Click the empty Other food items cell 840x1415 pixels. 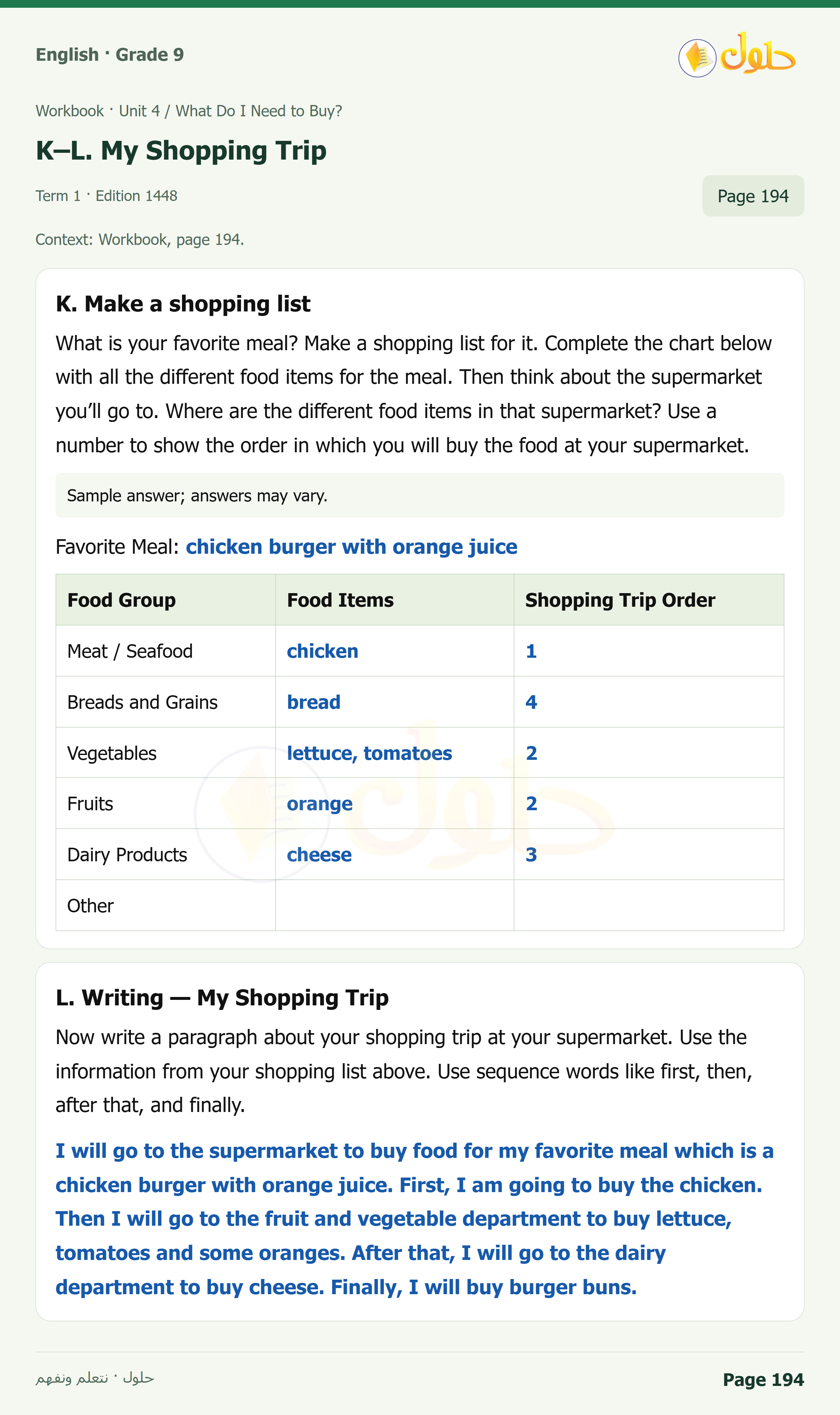coord(394,905)
